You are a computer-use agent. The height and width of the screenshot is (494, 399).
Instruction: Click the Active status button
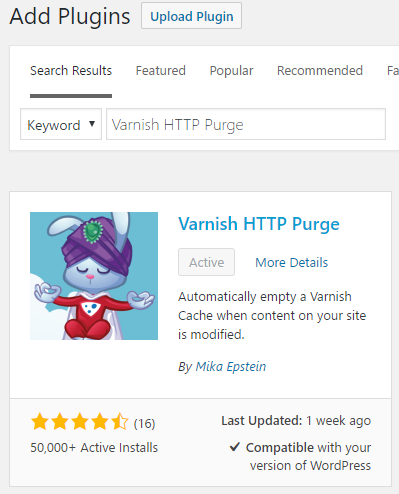click(206, 262)
